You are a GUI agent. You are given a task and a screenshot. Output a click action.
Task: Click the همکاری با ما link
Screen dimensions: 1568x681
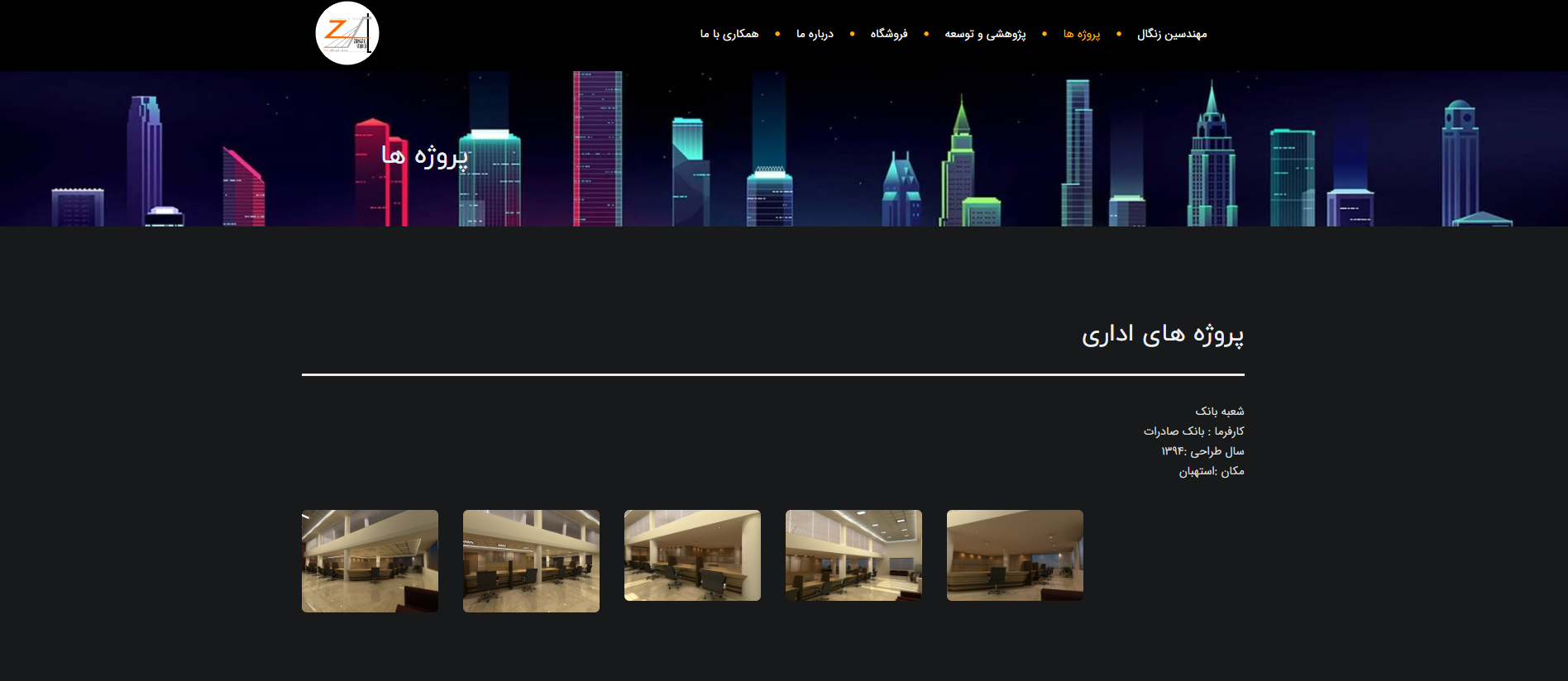point(729,34)
